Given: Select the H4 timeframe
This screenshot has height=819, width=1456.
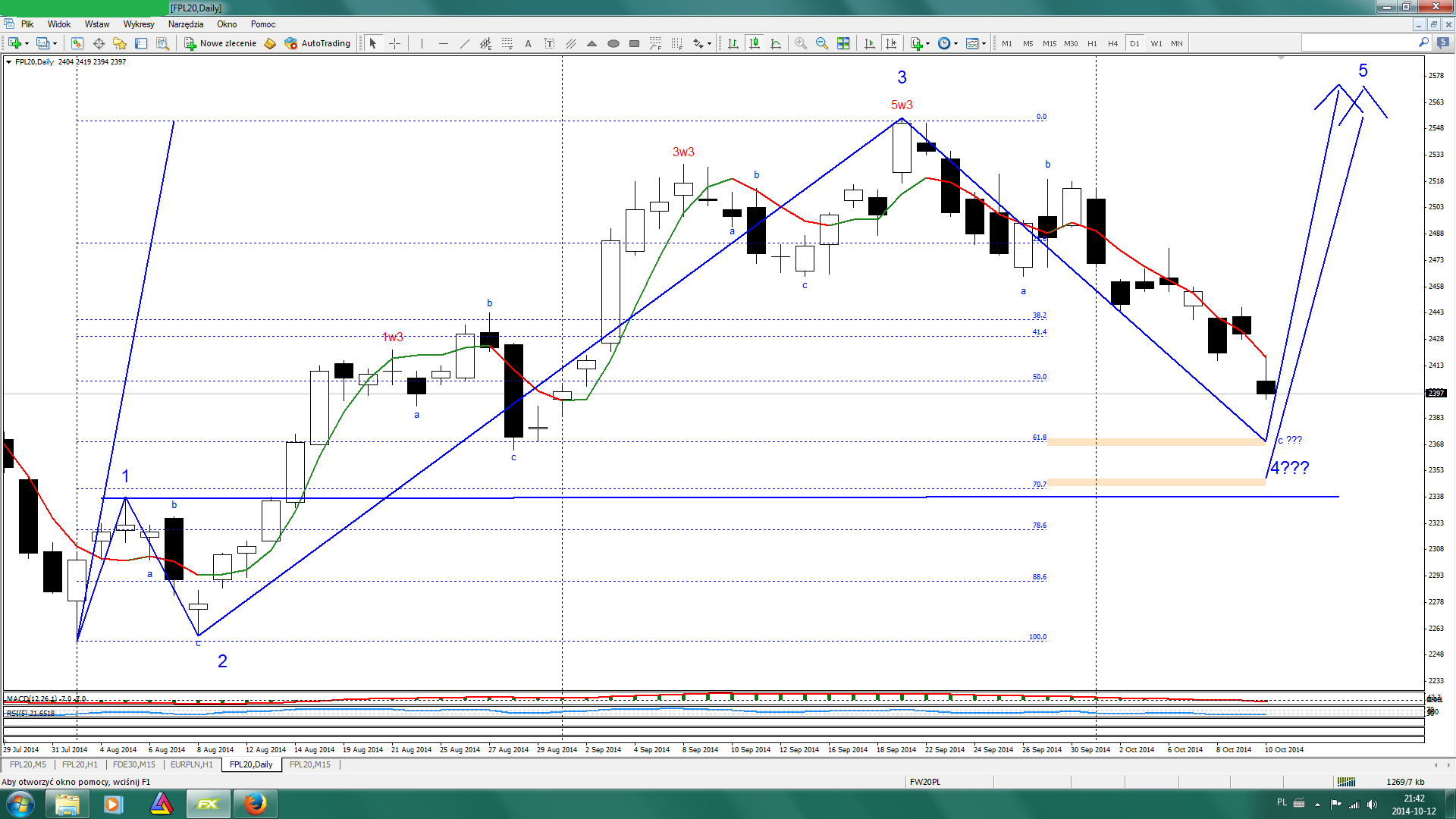Looking at the screenshot, I should point(1112,43).
